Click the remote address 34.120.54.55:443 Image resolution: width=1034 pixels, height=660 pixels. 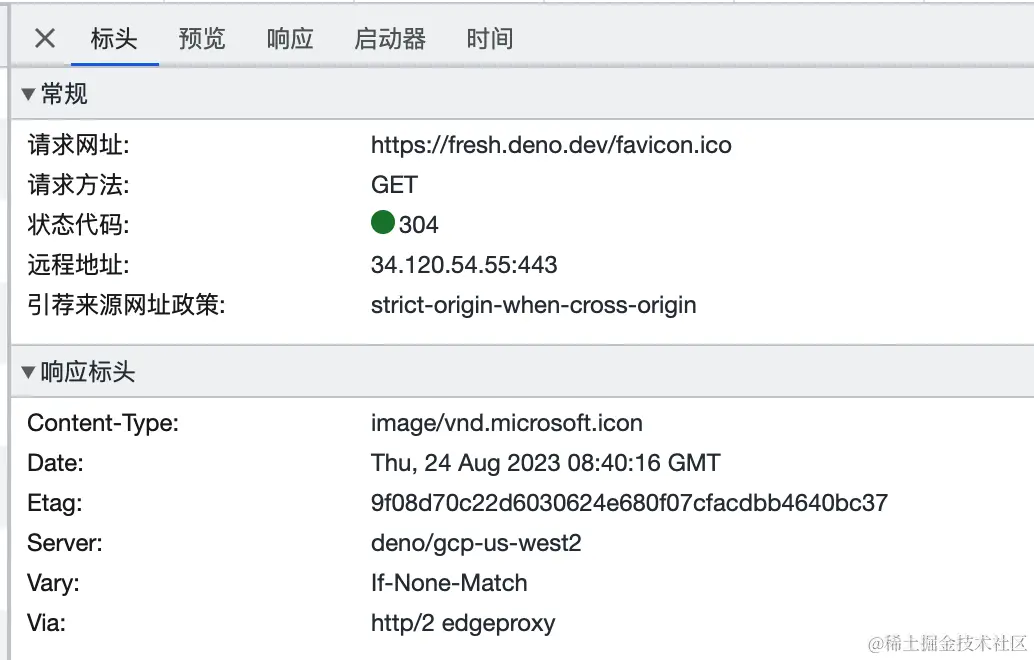click(464, 264)
